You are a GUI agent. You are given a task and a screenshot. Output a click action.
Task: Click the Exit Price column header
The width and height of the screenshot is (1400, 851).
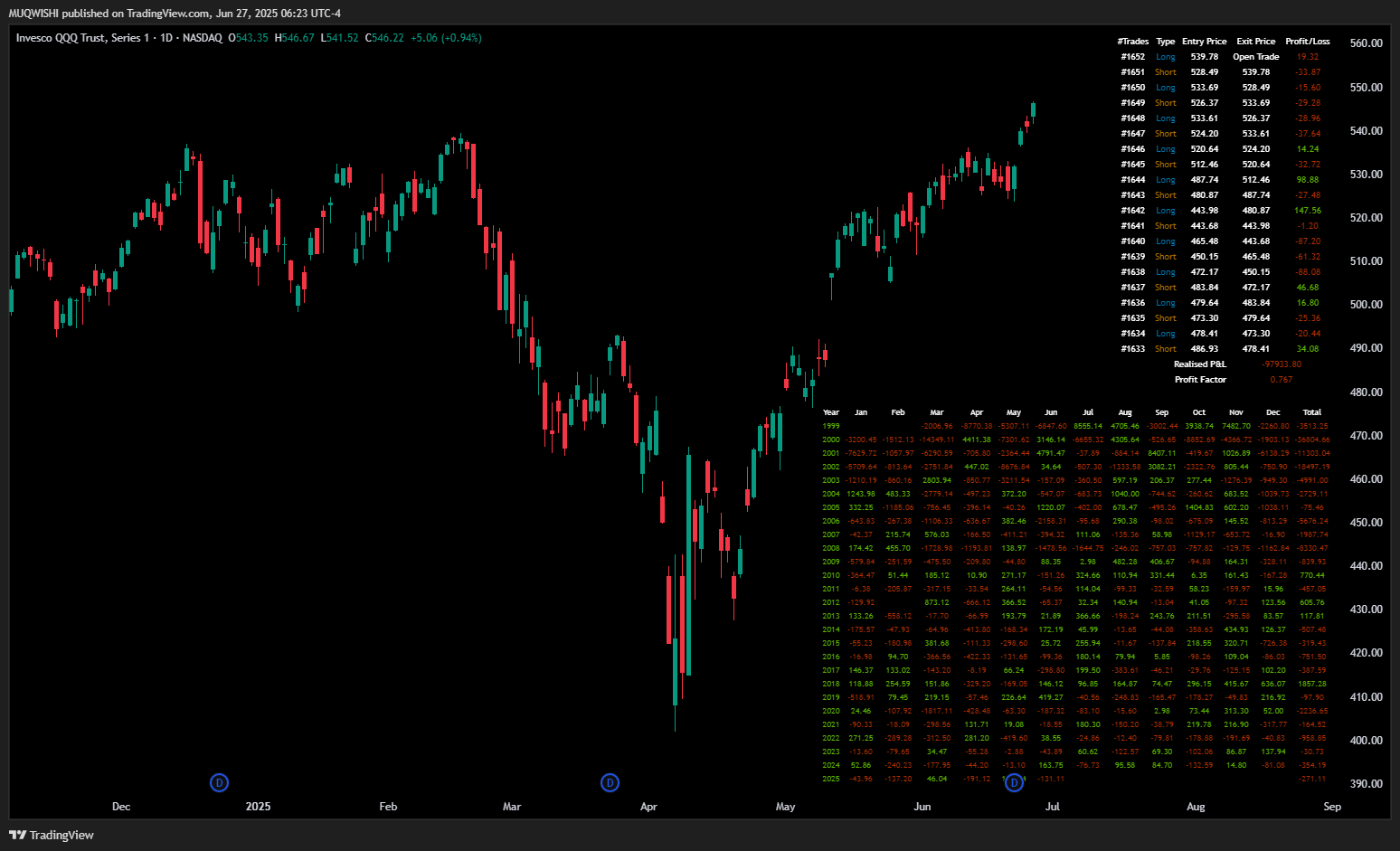point(1256,42)
